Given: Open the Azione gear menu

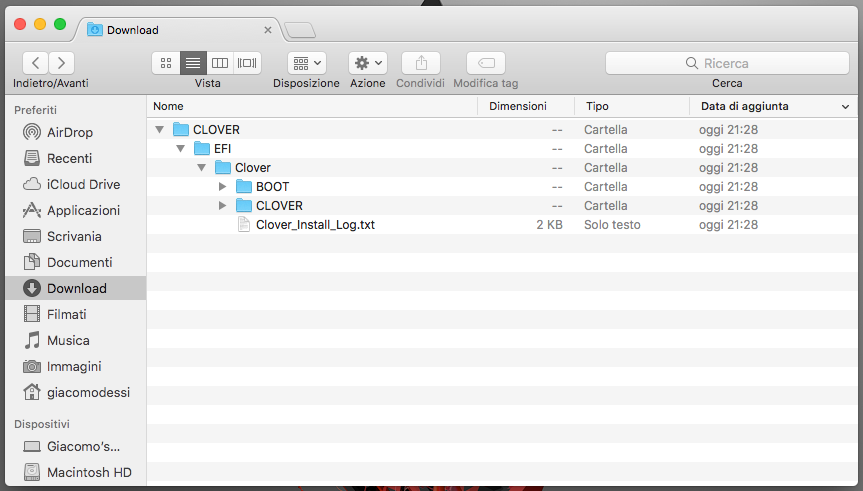Looking at the screenshot, I should click(x=368, y=63).
